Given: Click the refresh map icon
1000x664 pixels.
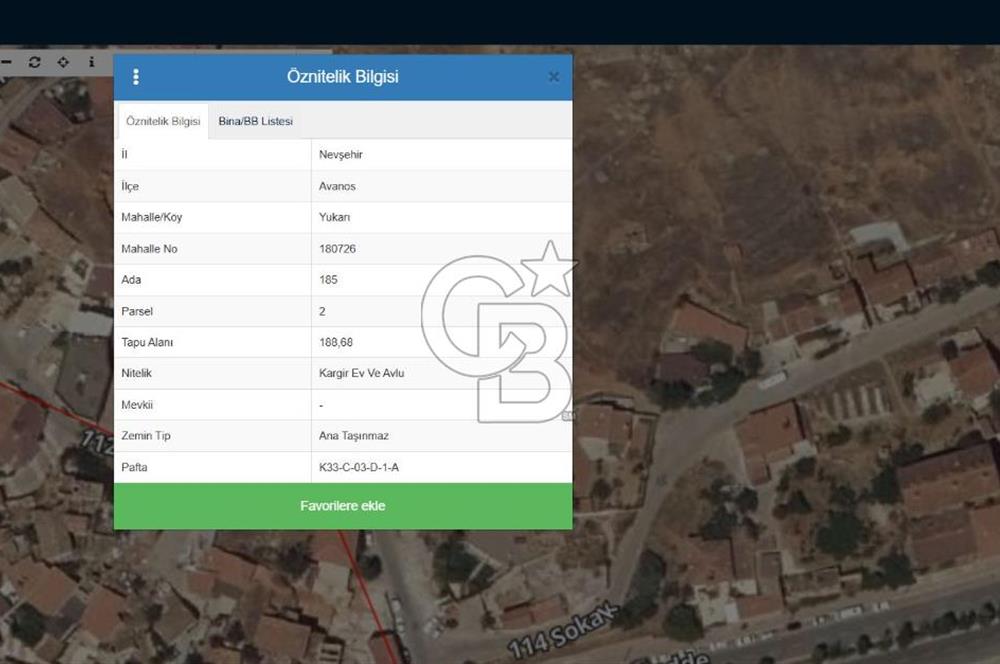Looking at the screenshot, I should 35,62.
